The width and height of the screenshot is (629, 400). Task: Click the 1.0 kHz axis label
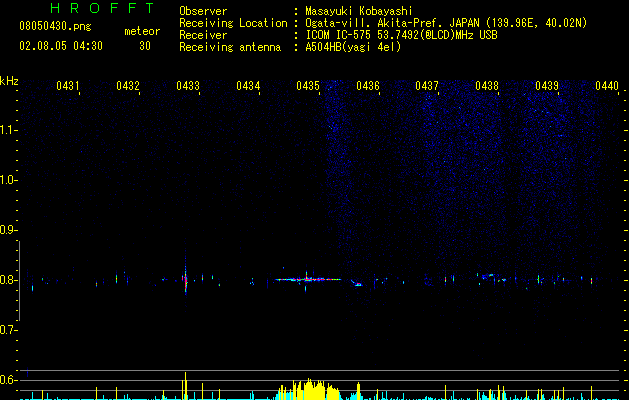pyautogui.click(x=8, y=180)
